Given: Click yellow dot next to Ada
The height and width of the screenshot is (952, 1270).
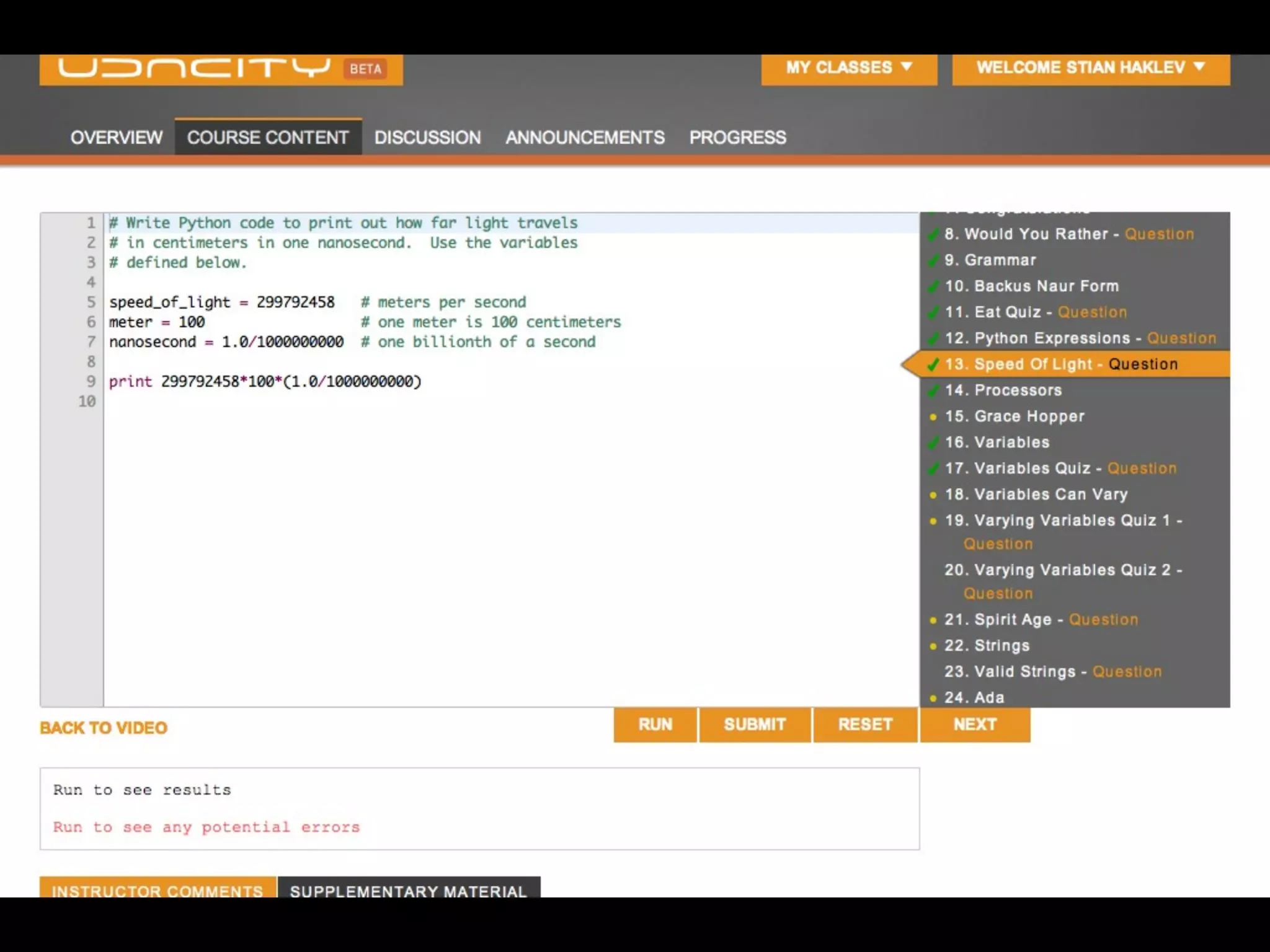Looking at the screenshot, I should (x=933, y=698).
